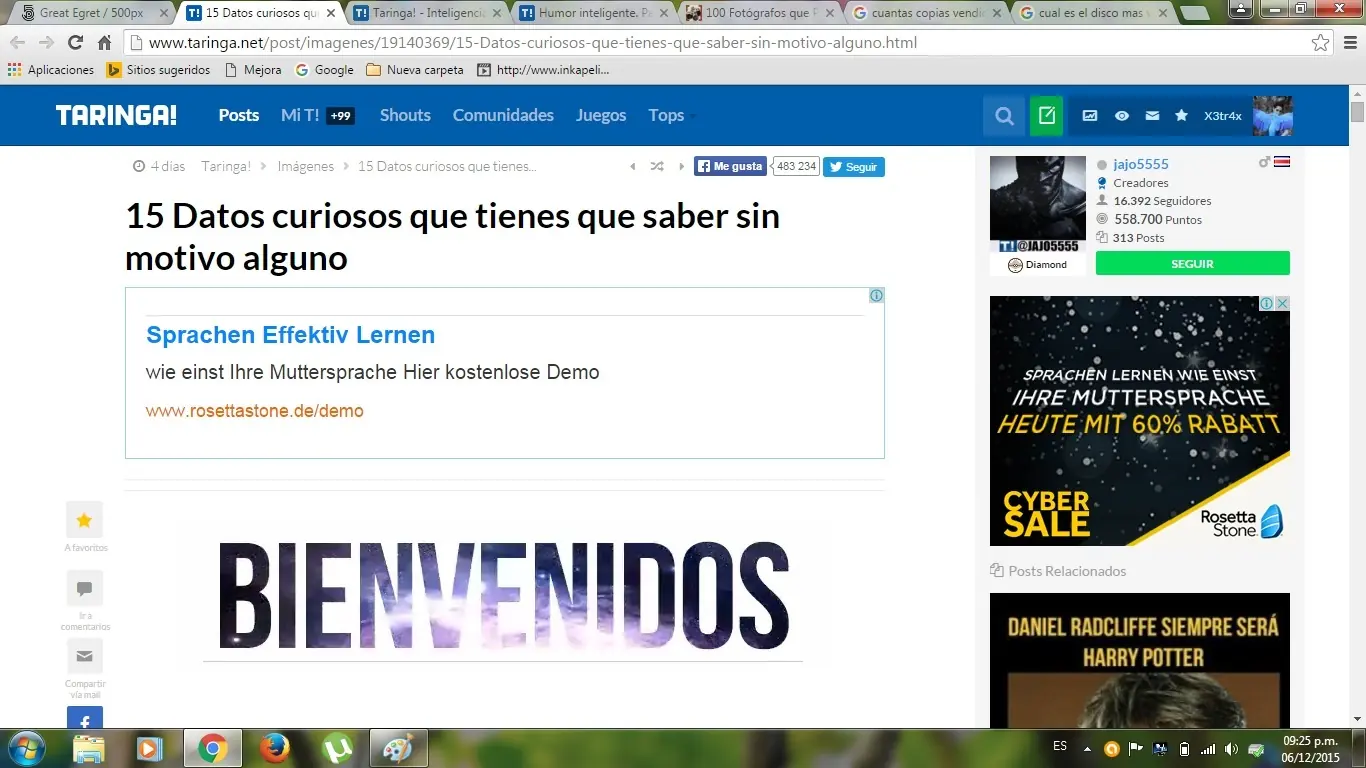Open File Explorer from taskbar
1366x768 pixels.
click(x=89, y=748)
